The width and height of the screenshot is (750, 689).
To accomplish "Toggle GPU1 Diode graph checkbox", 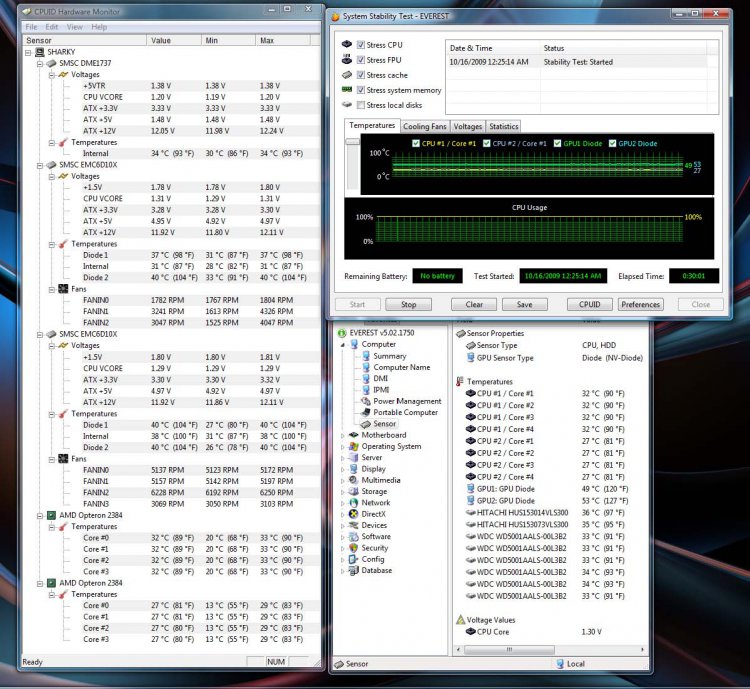I will point(557,144).
